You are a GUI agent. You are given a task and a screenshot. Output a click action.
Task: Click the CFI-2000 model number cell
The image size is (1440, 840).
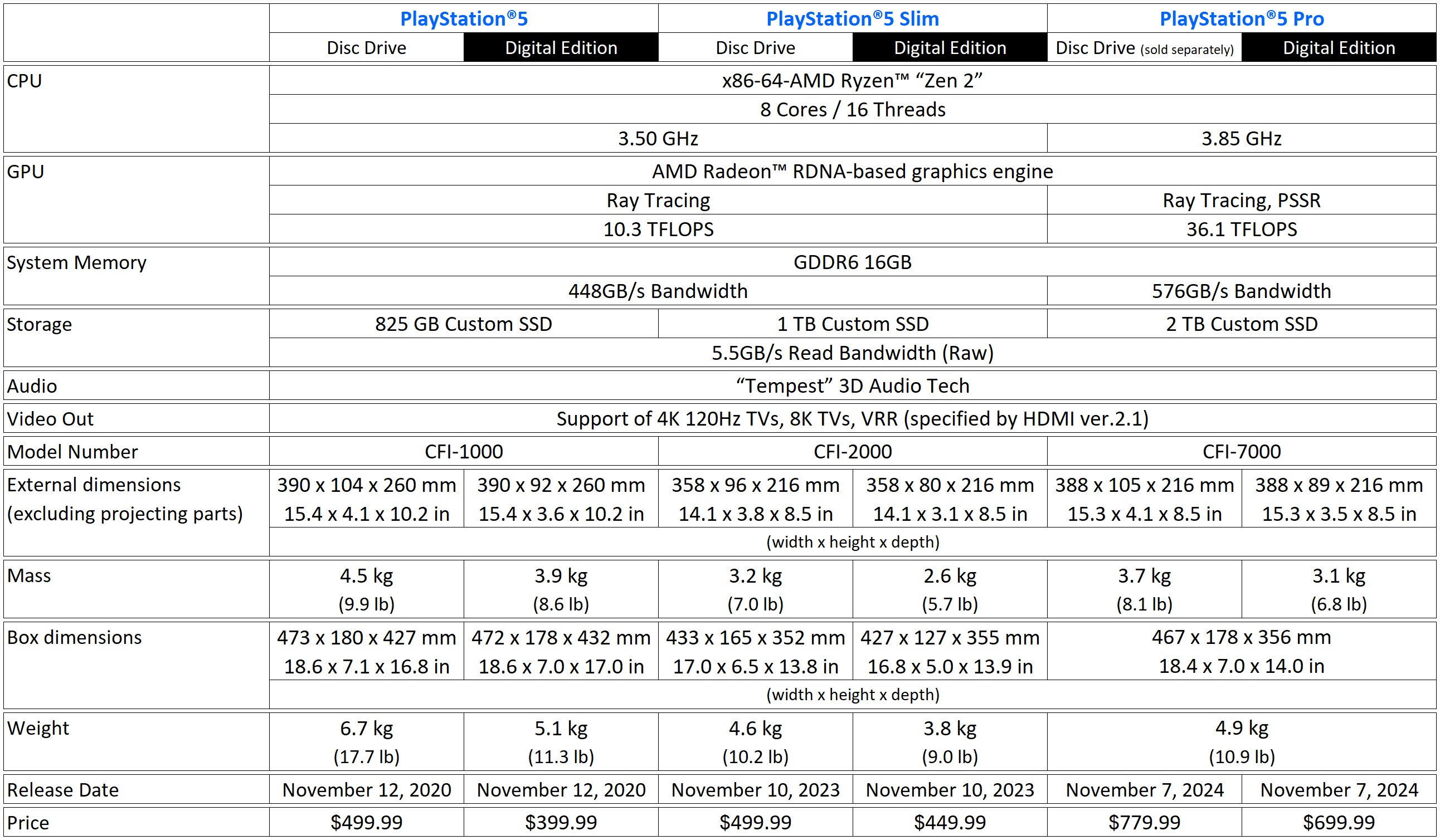[x=853, y=452]
